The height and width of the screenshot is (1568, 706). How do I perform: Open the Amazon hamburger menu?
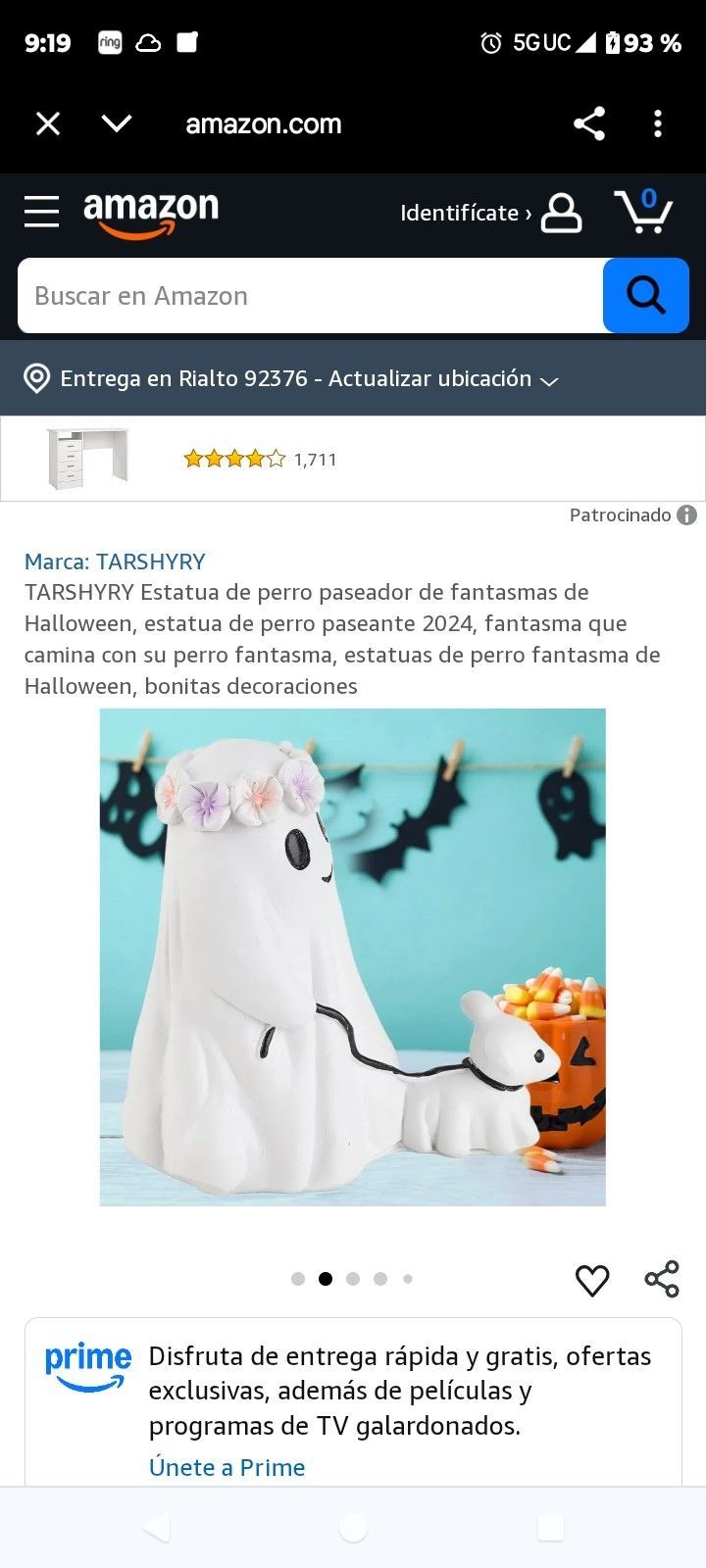click(x=41, y=212)
